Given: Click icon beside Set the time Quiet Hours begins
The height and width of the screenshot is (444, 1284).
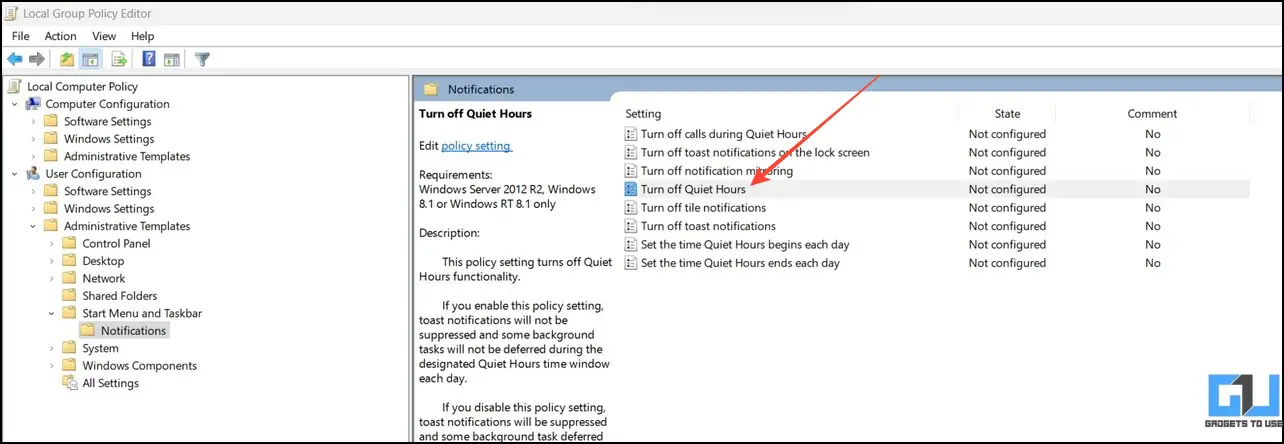Looking at the screenshot, I should point(631,245).
